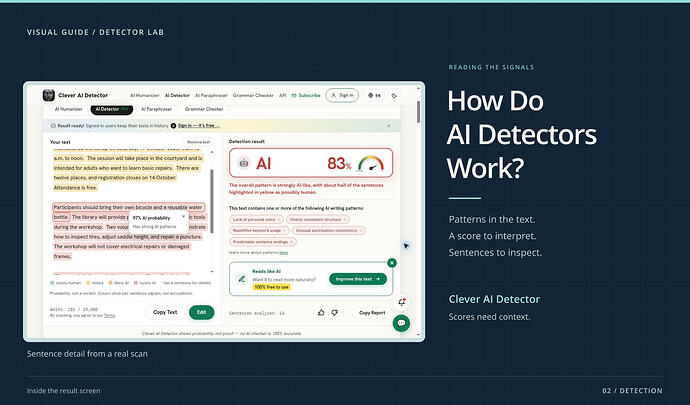This screenshot has height=405, width=690.
Task: Click the 'likely AI' legend swatch
Action: (x=110, y=283)
